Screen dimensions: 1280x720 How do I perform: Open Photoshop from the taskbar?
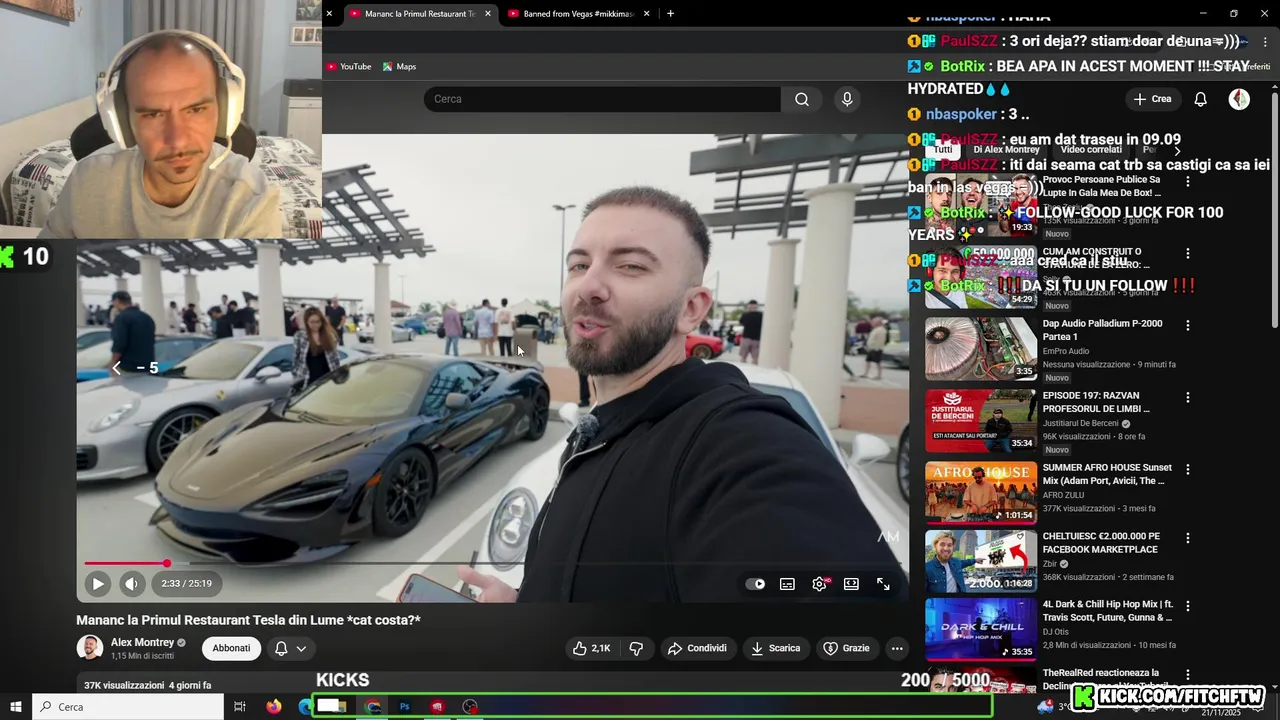tap(405, 707)
